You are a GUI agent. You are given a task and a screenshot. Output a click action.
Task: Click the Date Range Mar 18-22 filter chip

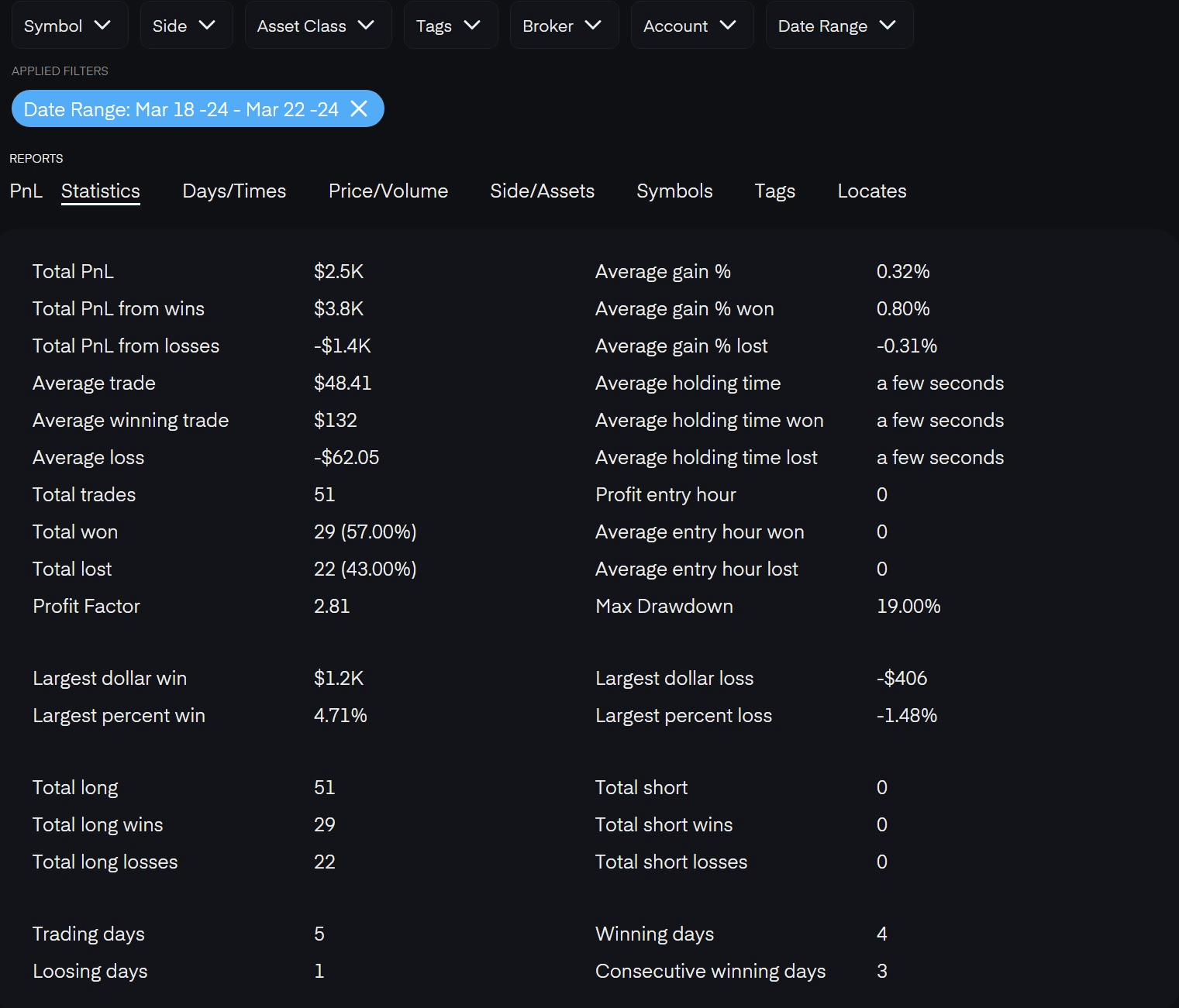coord(181,109)
